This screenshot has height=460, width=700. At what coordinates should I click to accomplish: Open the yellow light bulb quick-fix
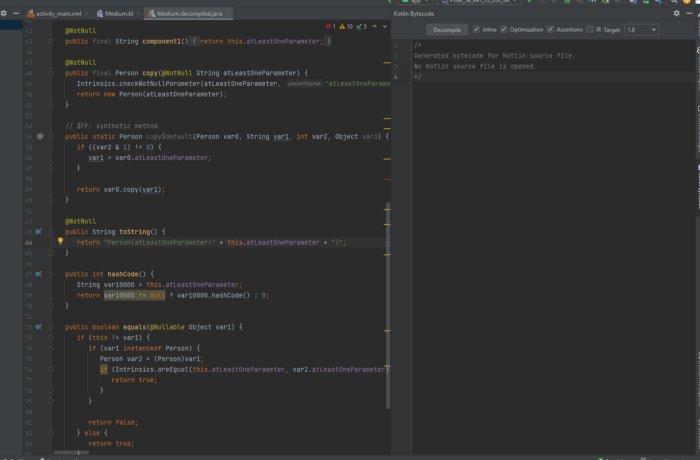(x=60, y=242)
